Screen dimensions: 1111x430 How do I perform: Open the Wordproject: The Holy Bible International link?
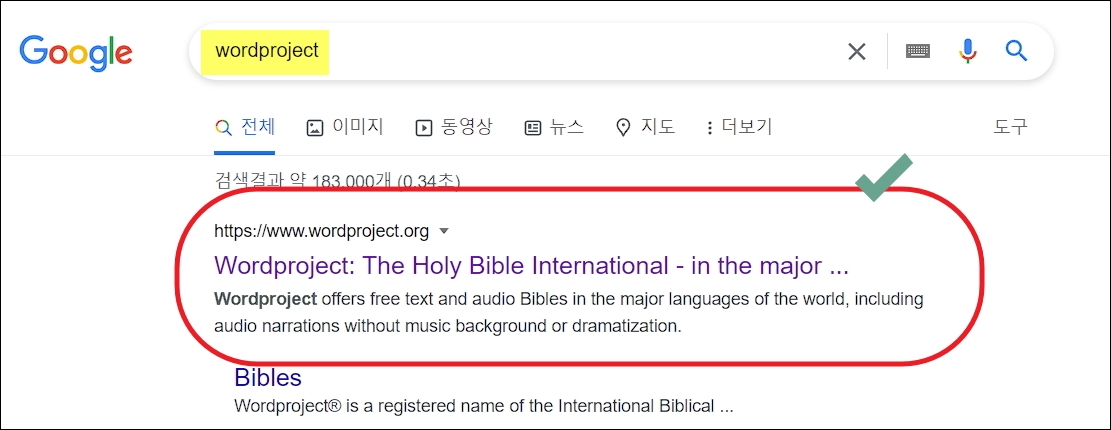click(531, 266)
